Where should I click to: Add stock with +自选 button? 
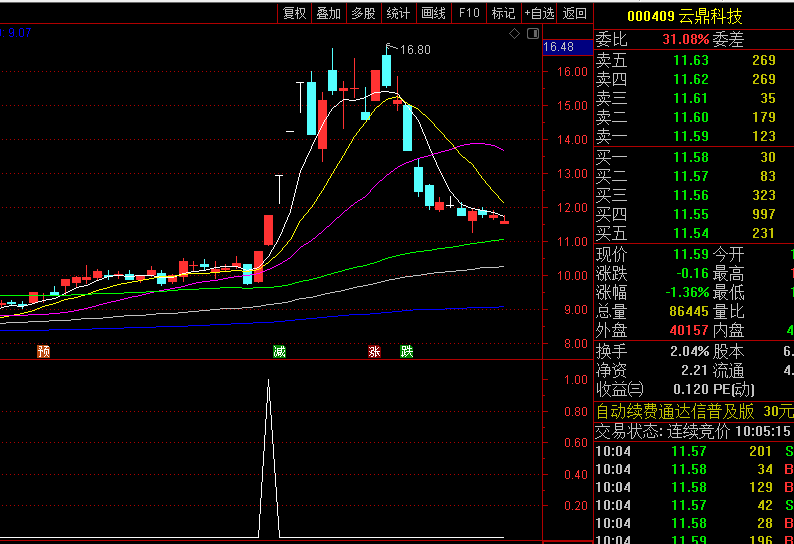coord(539,13)
